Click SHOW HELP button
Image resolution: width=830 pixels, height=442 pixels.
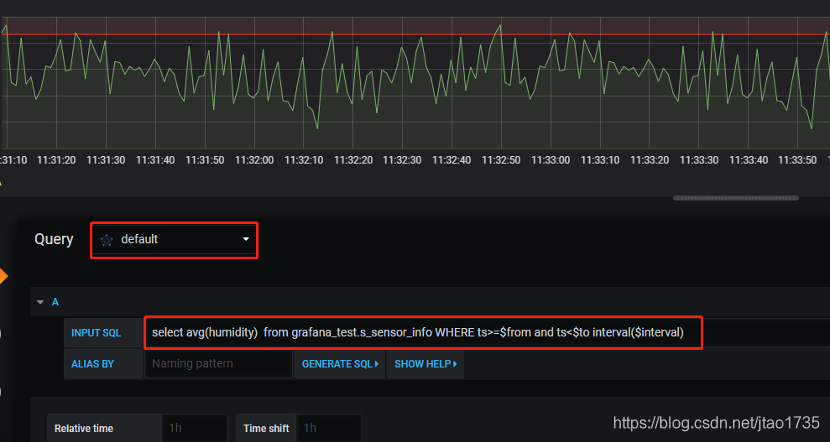[426, 364]
